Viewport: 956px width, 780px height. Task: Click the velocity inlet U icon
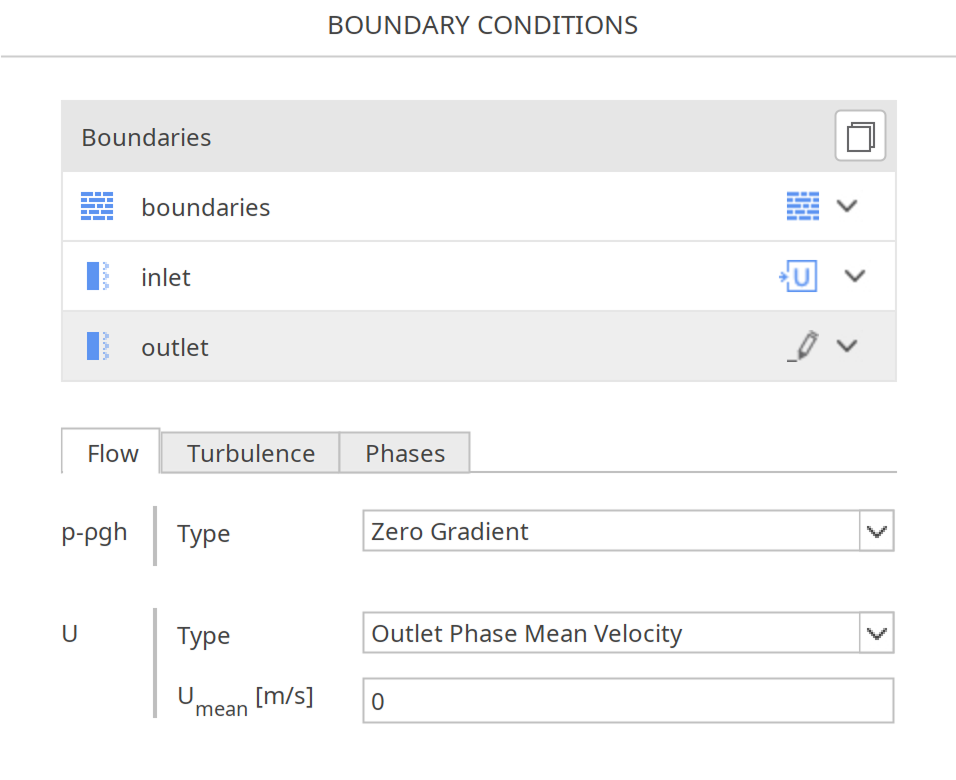pyautogui.click(x=798, y=276)
